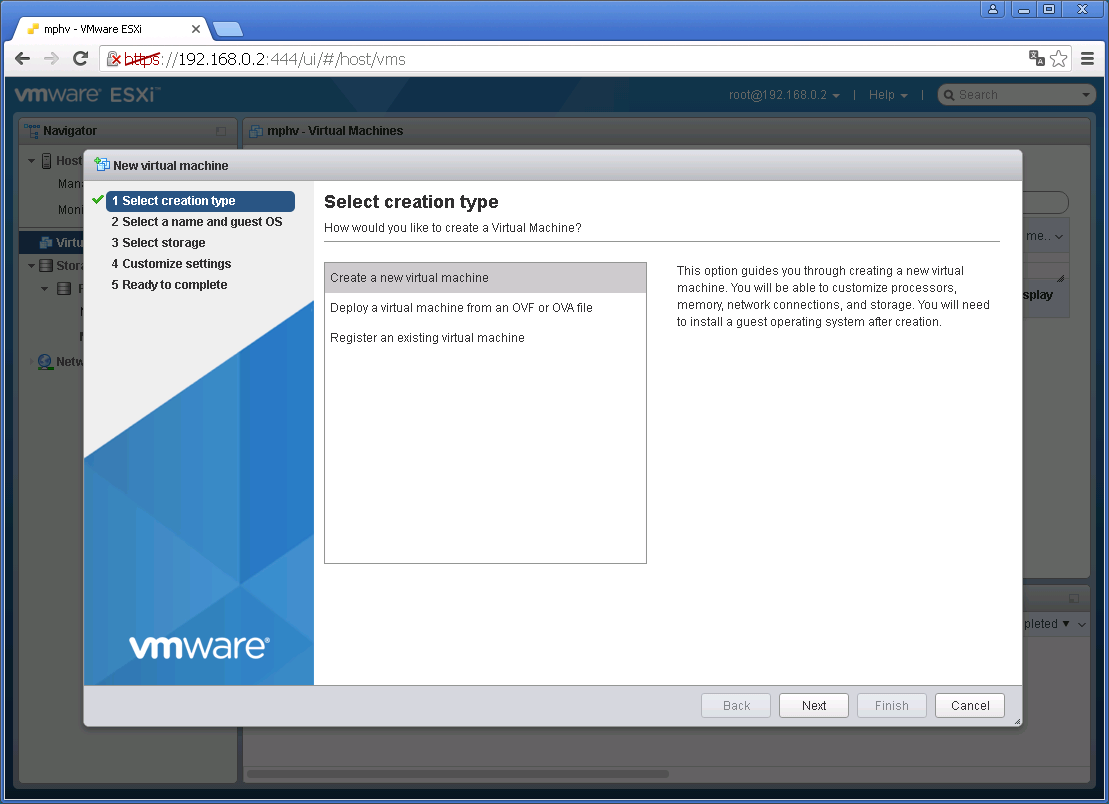This screenshot has height=804, width=1109.
Task: Open the Help dropdown menu
Action: pos(888,95)
